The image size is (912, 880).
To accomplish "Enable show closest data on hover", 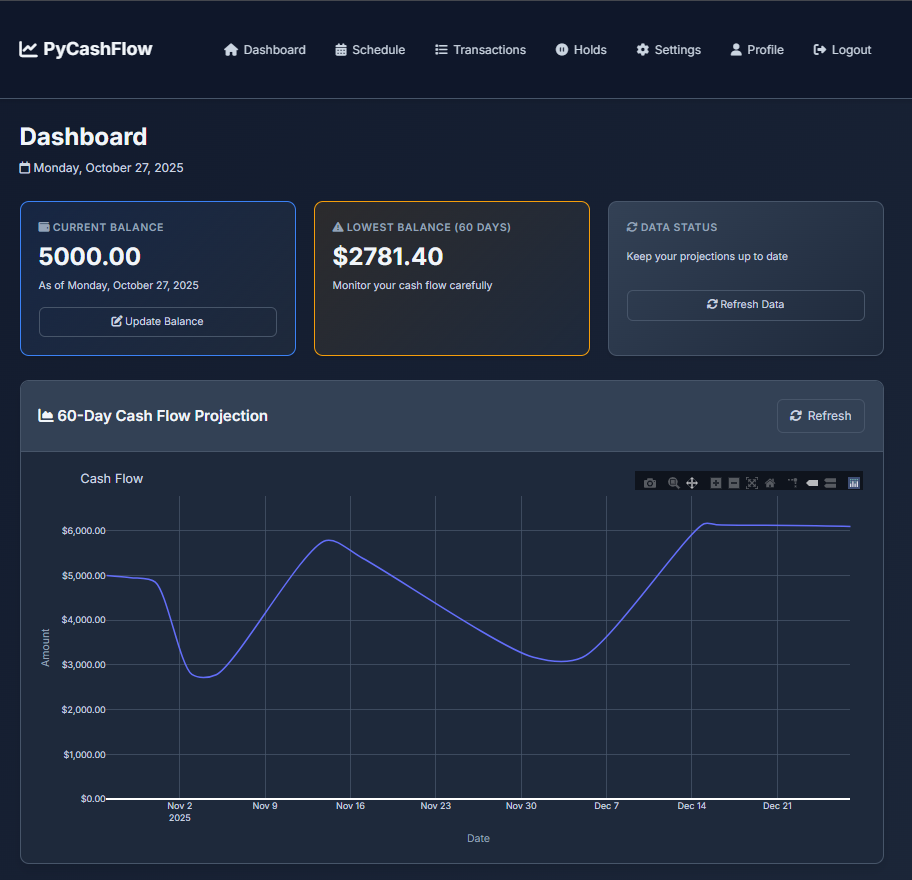I will [811, 481].
